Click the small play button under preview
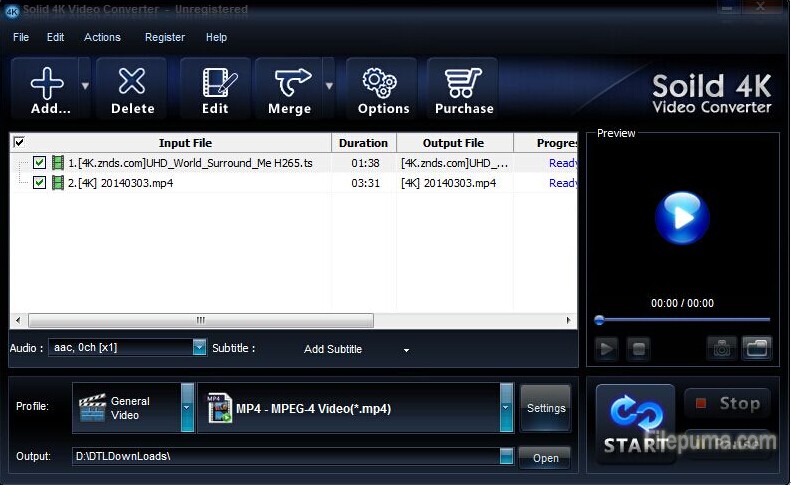This screenshot has width=791, height=485. click(x=606, y=348)
